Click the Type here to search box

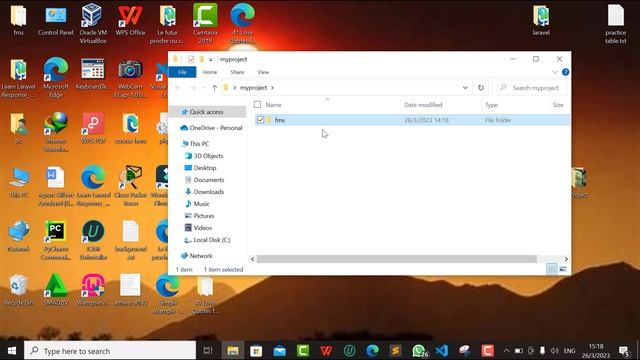click(110, 351)
